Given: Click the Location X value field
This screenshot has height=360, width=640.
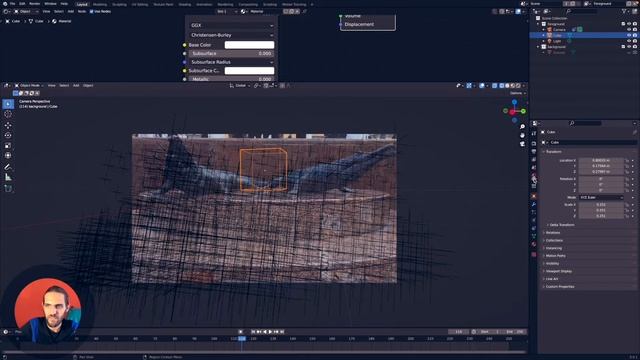Looking at the screenshot, I should point(601,160).
